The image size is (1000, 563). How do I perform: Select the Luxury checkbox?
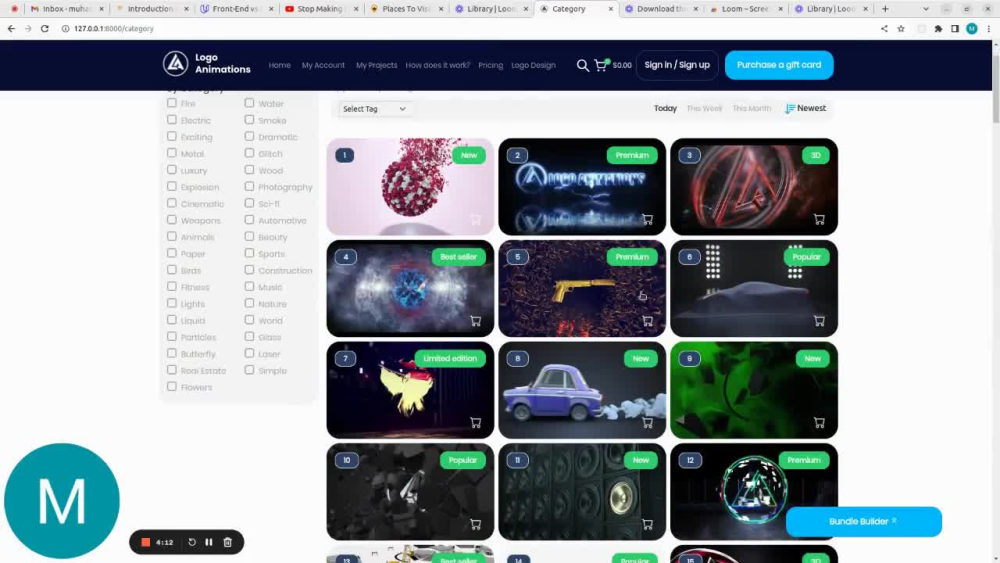tap(172, 170)
